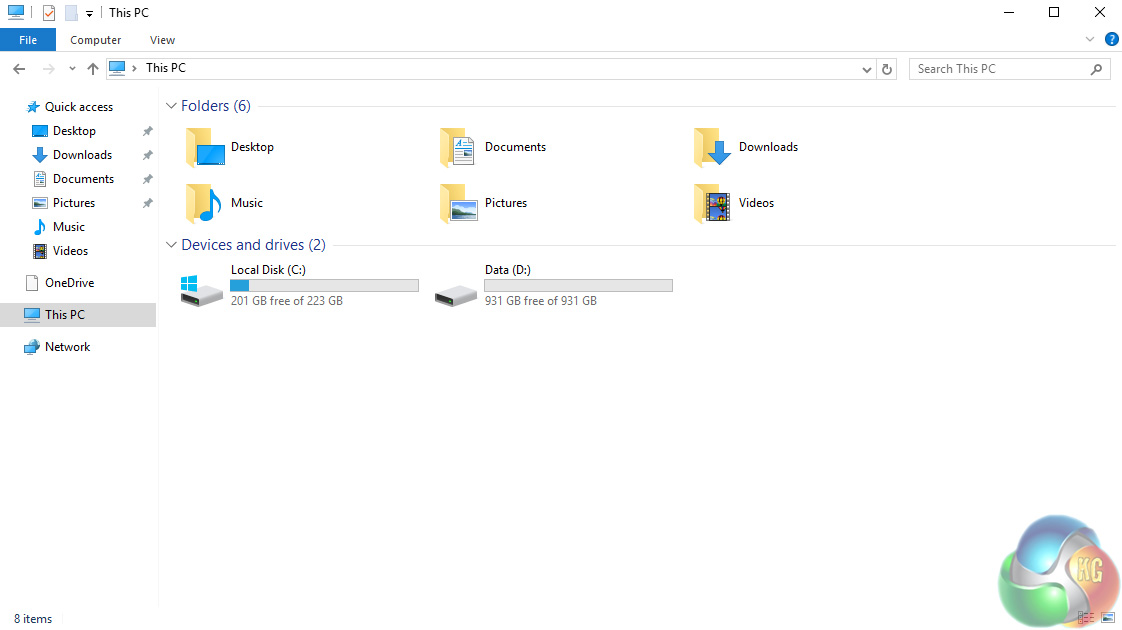Go up one level with Up arrow
The width and height of the screenshot is (1122, 630).
[x=92, y=69]
